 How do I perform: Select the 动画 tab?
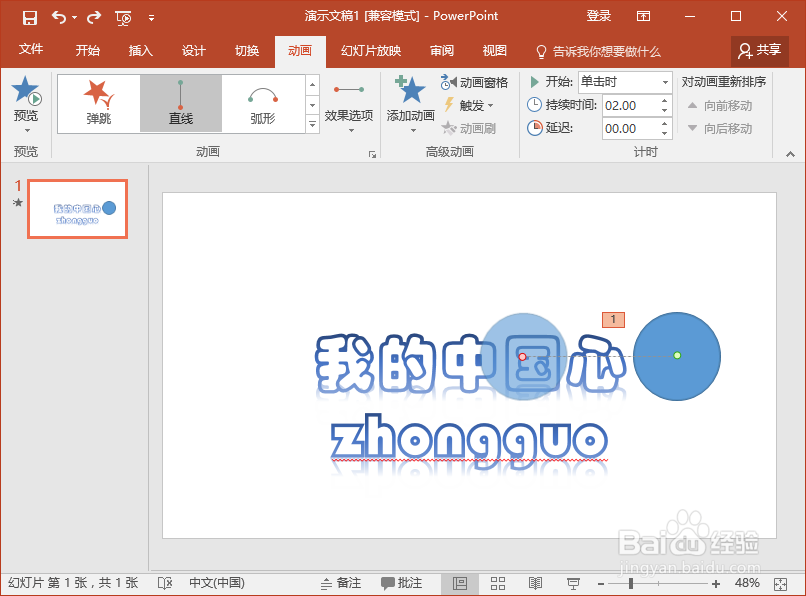[300, 51]
